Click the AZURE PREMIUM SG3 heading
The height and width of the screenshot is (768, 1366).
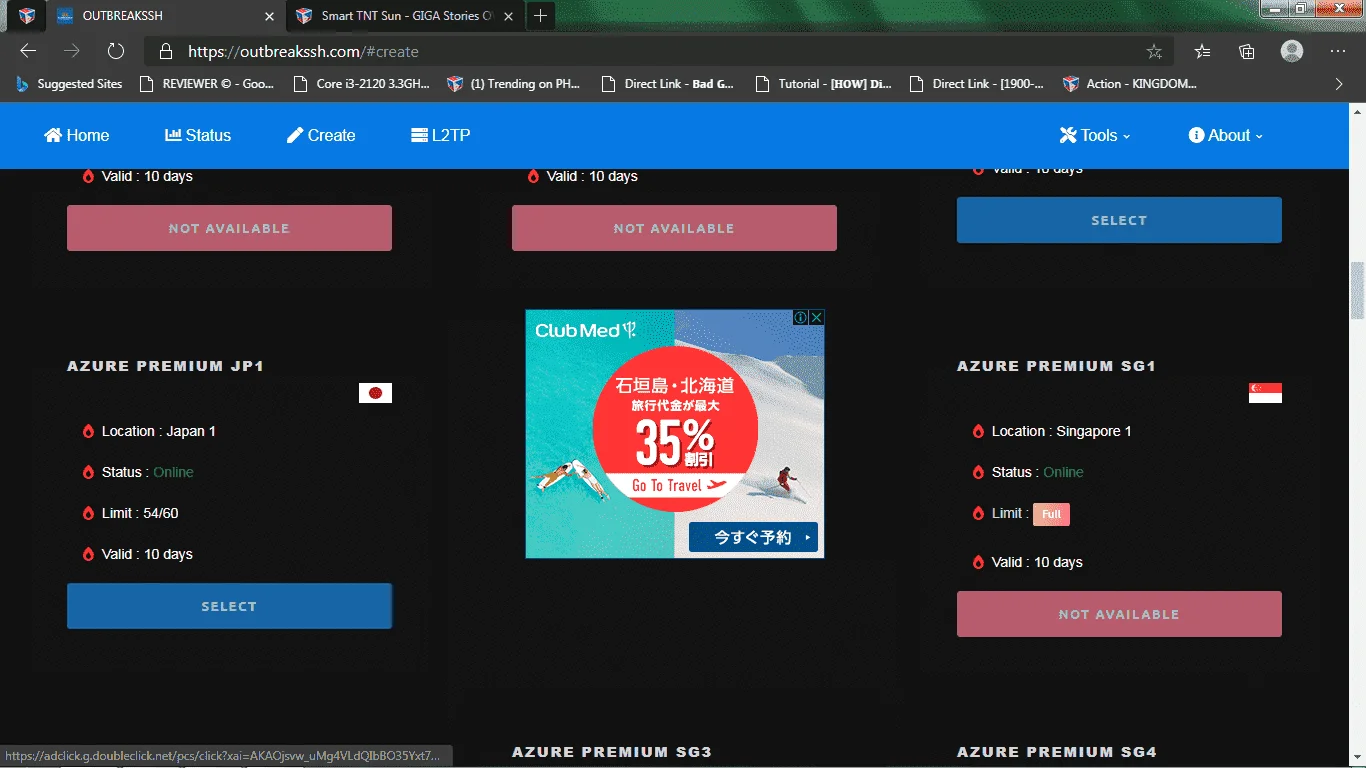pos(612,752)
